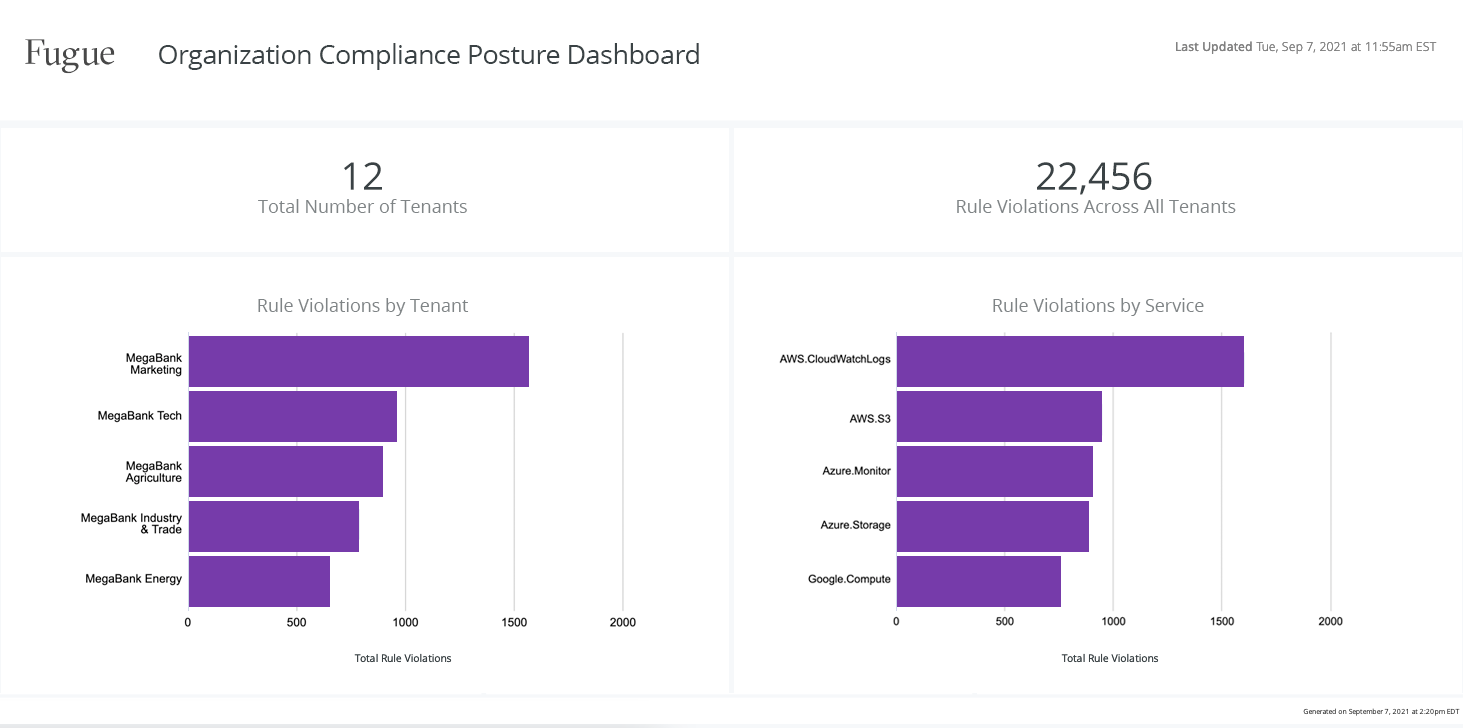Click the Total Number of Tenants label
The height and width of the screenshot is (728, 1463).
[x=362, y=207]
